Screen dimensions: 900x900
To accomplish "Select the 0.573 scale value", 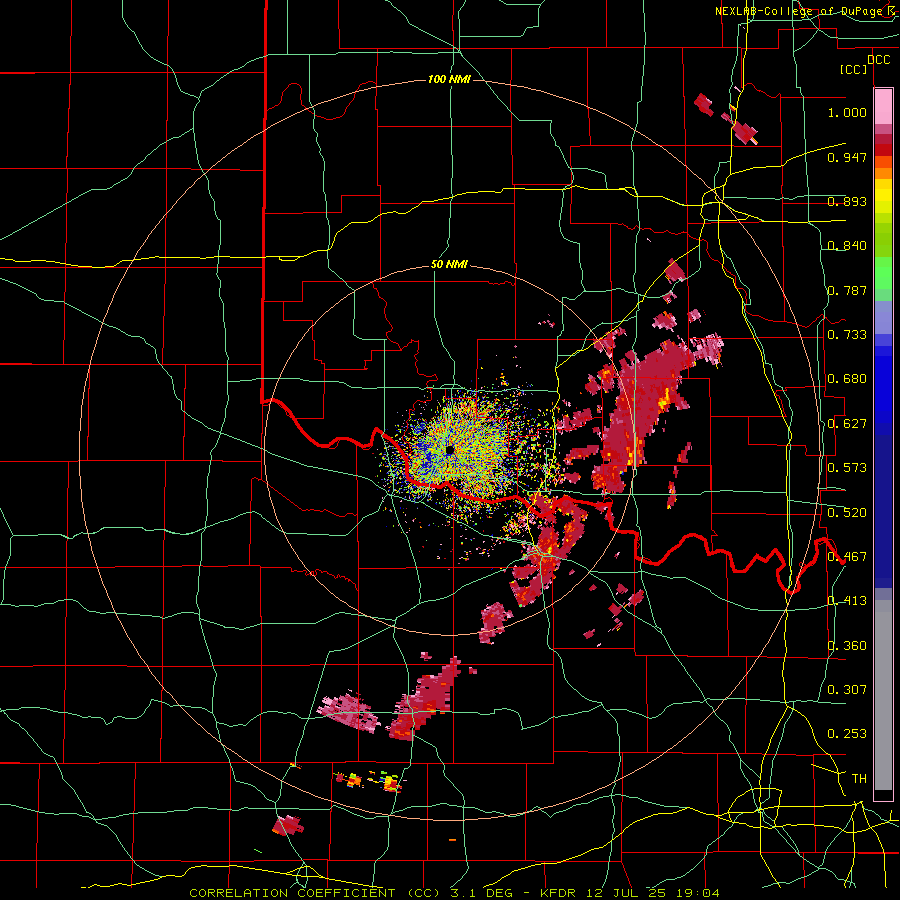I will (x=847, y=468).
